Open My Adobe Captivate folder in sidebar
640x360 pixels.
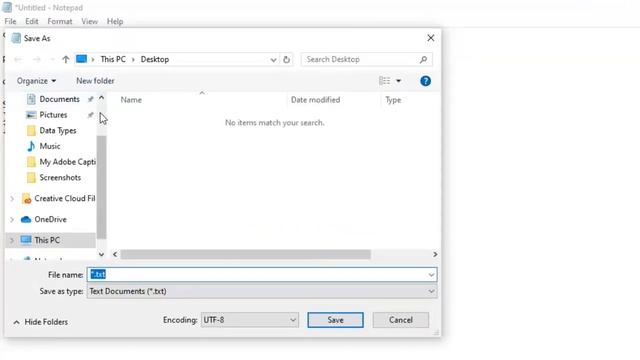tap(67, 162)
